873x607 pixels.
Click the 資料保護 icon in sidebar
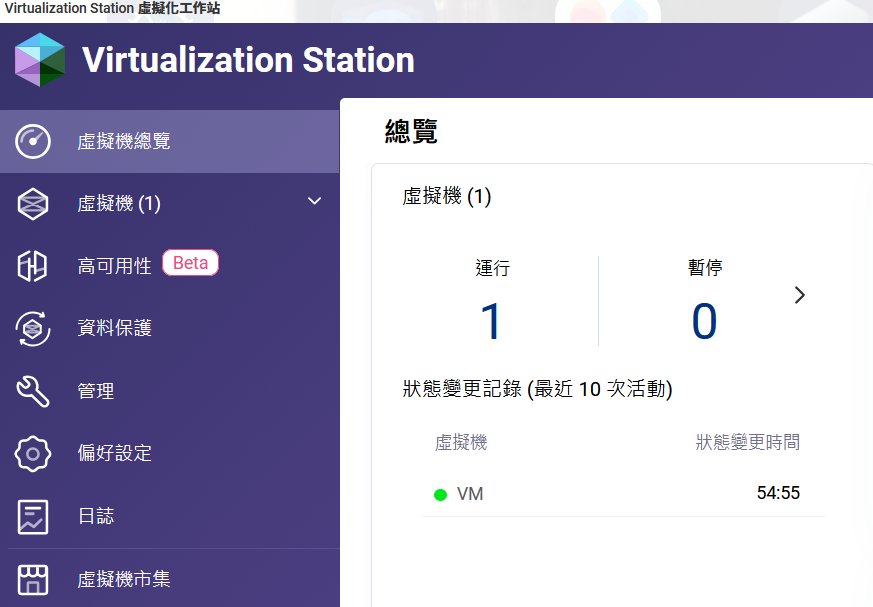pyautogui.click(x=33, y=328)
